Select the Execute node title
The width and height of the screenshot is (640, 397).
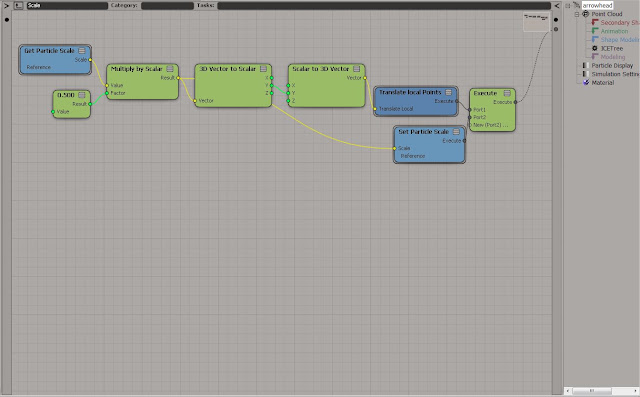[x=485, y=93]
